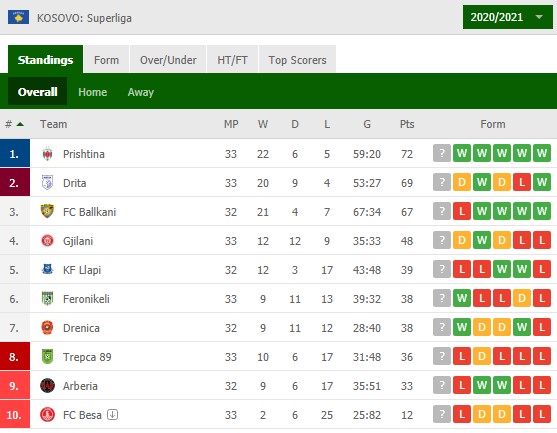Image resolution: width=557 pixels, height=433 pixels.
Task: Click Prishtina club crest icon
Action: 47,154
